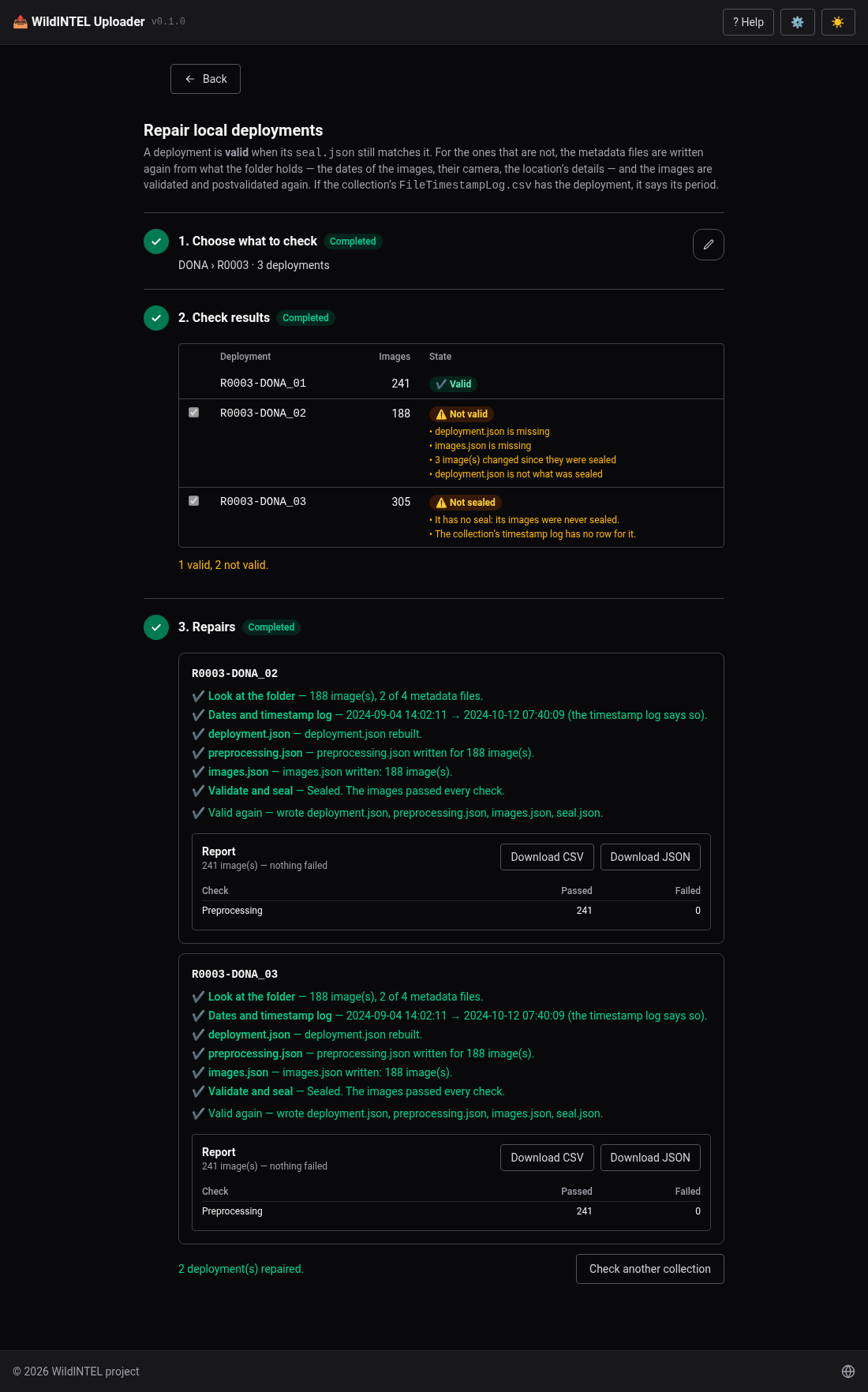The height and width of the screenshot is (1392, 868).
Task: Click 'It has no seal' issue line
Action: click(x=525, y=520)
